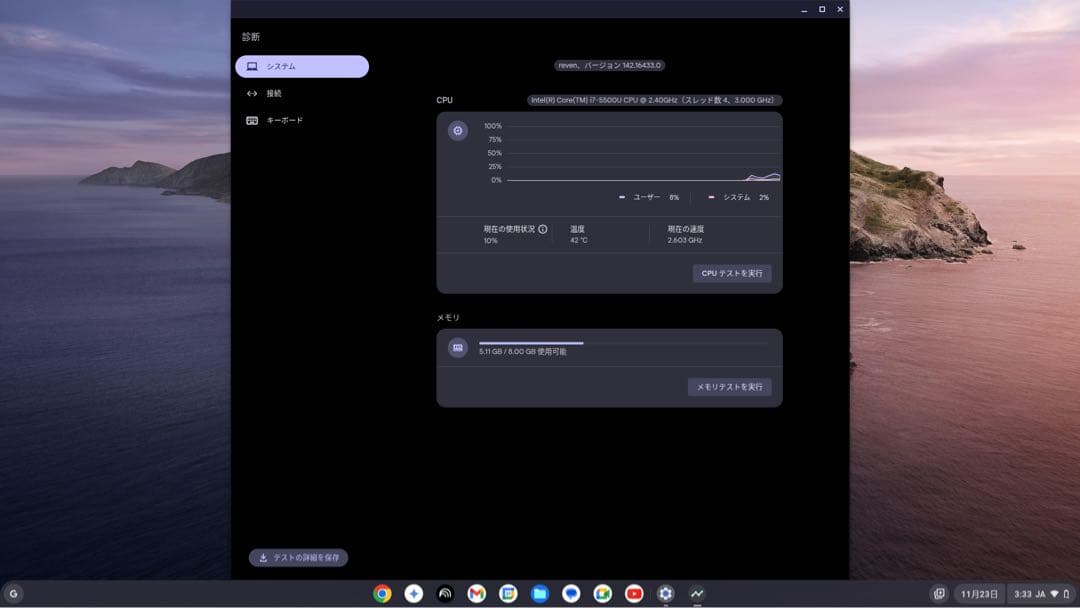The width and height of the screenshot is (1080, 608).
Task: Select the システム section in the sidebar
Action: (x=301, y=66)
